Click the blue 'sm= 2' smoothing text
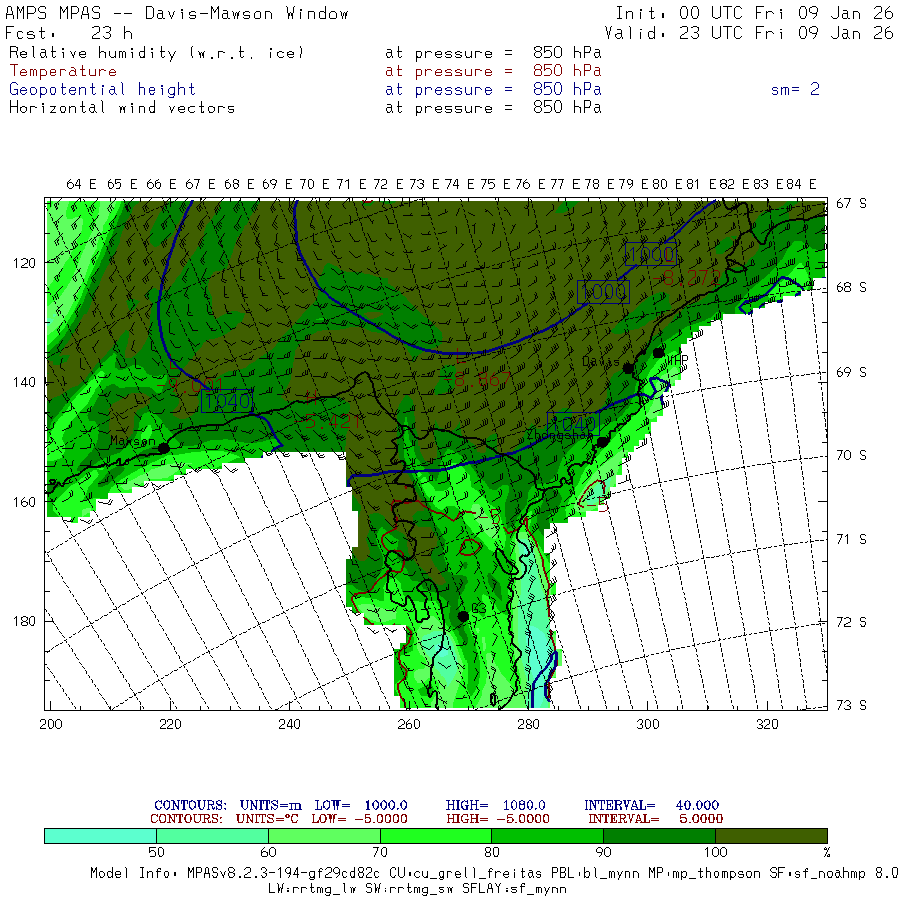Viewport: 900px width, 900px height. pos(795,89)
